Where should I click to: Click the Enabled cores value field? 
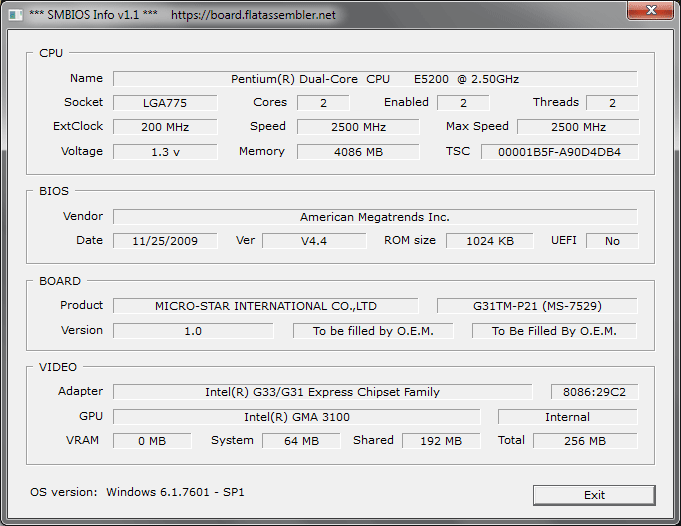pos(463,103)
